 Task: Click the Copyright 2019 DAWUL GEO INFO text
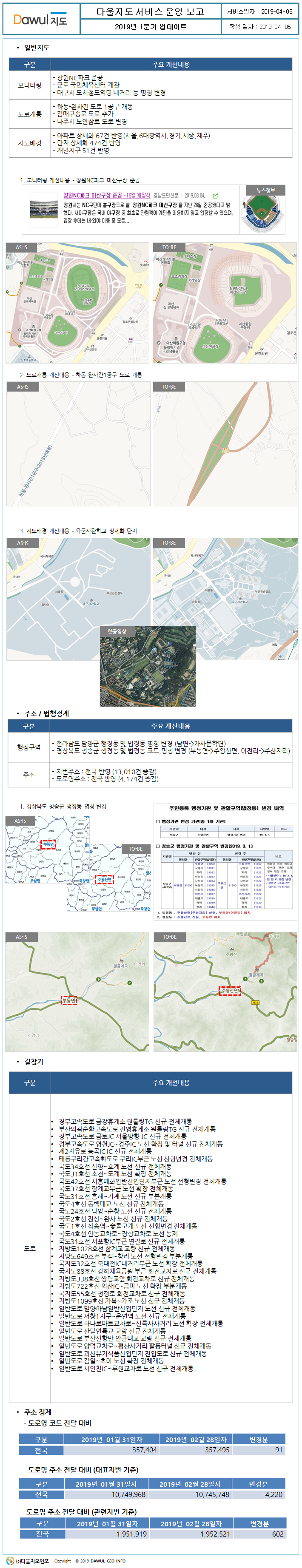click(x=90, y=1561)
